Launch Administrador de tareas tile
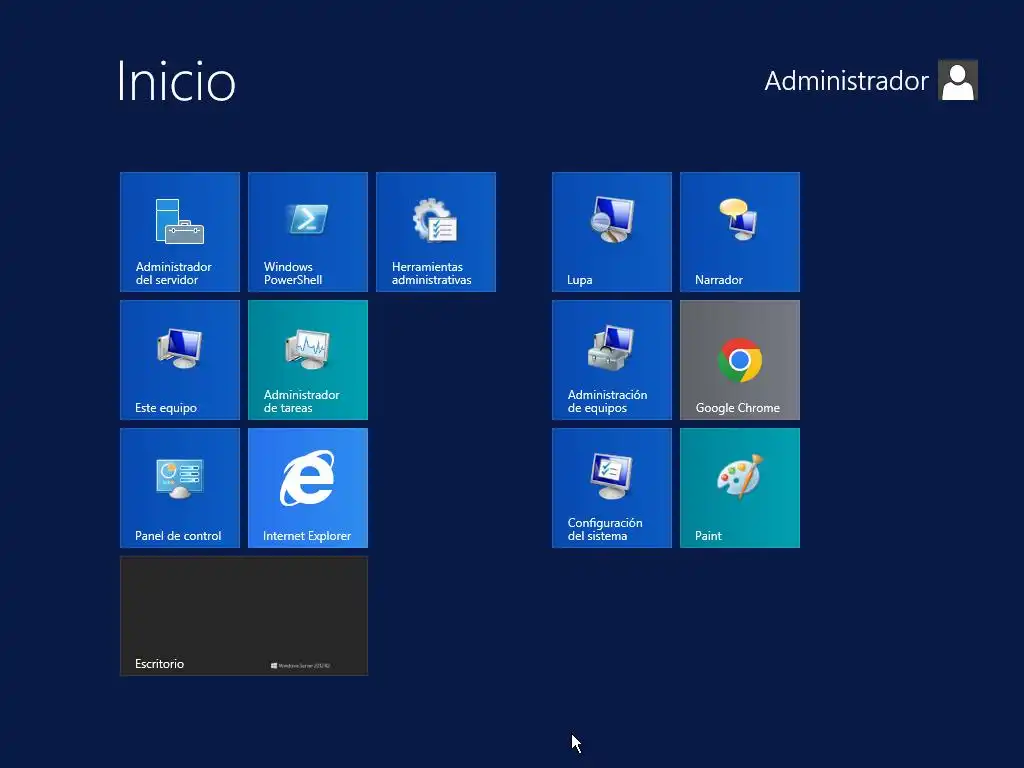The width and height of the screenshot is (1024, 768). tap(308, 360)
